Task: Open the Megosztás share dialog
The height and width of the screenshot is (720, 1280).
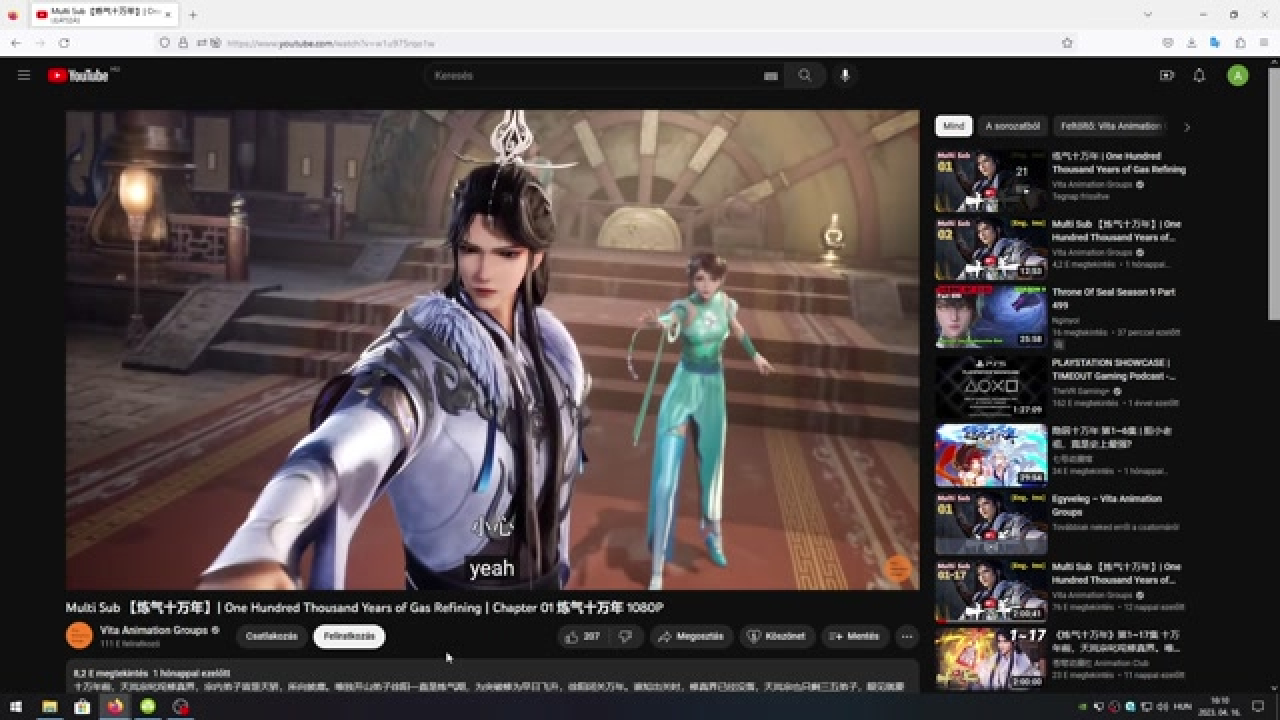Action: click(x=691, y=637)
